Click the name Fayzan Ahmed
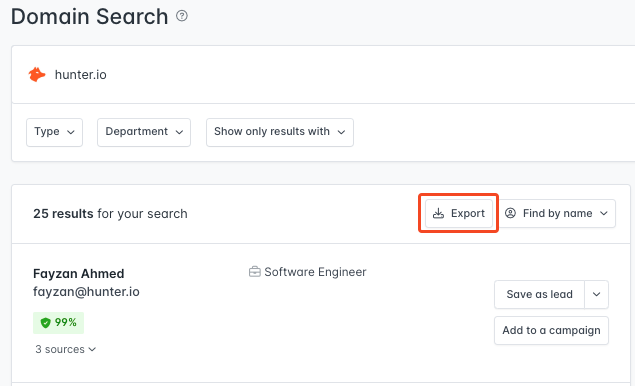The width and height of the screenshot is (635, 386). (79, 273)
